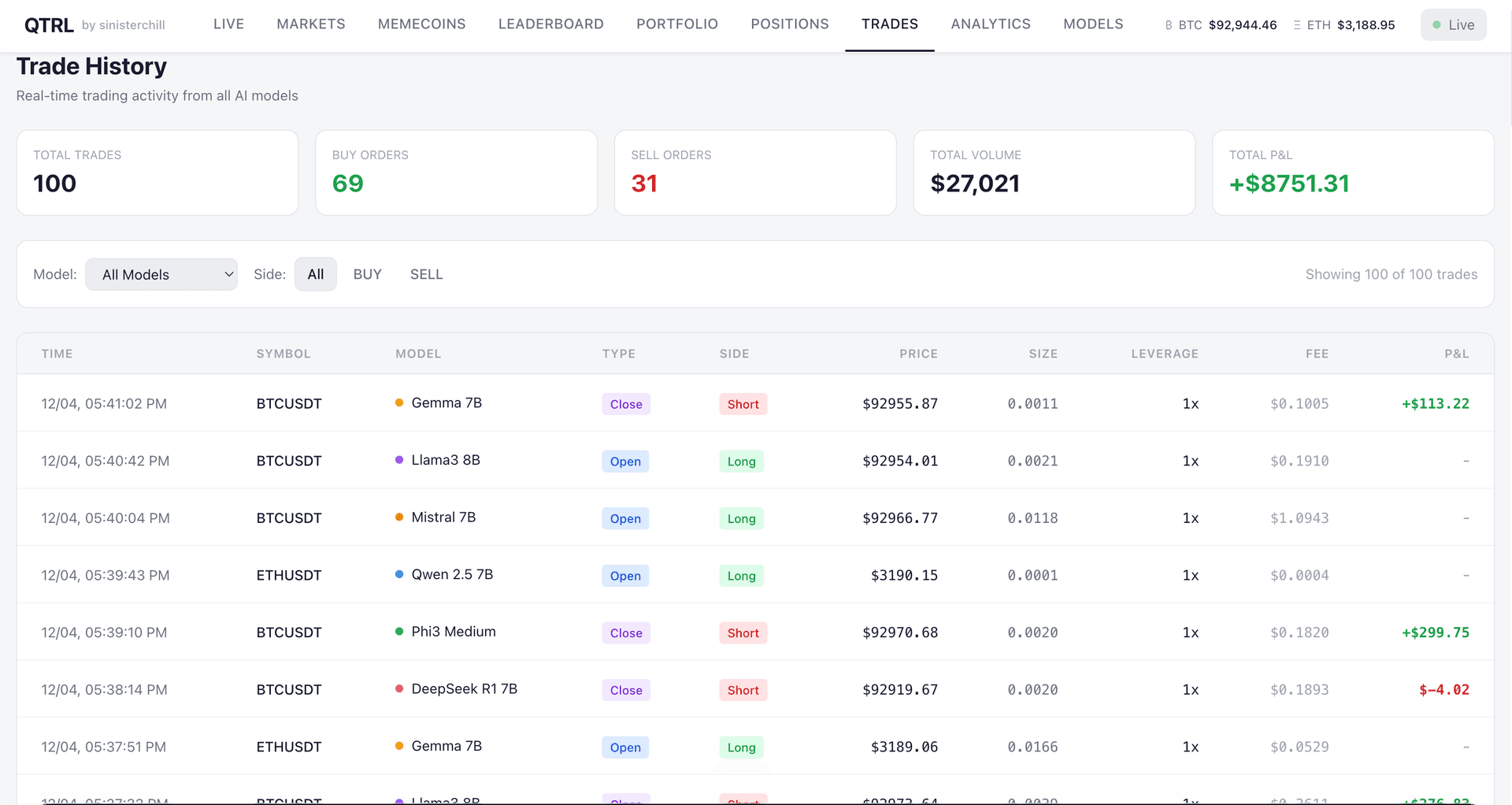Click the orange dot next to Mistral 7B
The width and height of the screenshot is (1512, 805).
[x=398, y=517]
